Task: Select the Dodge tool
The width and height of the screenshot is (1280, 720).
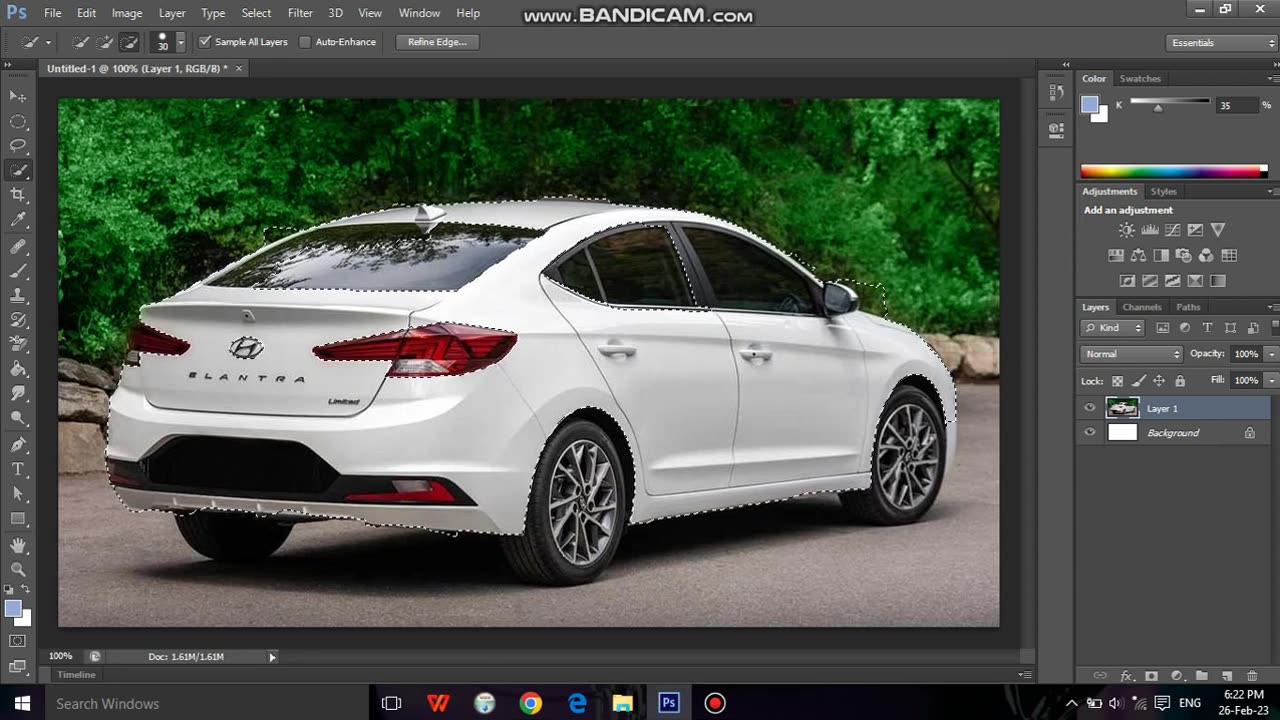Action: click(18, 419)
